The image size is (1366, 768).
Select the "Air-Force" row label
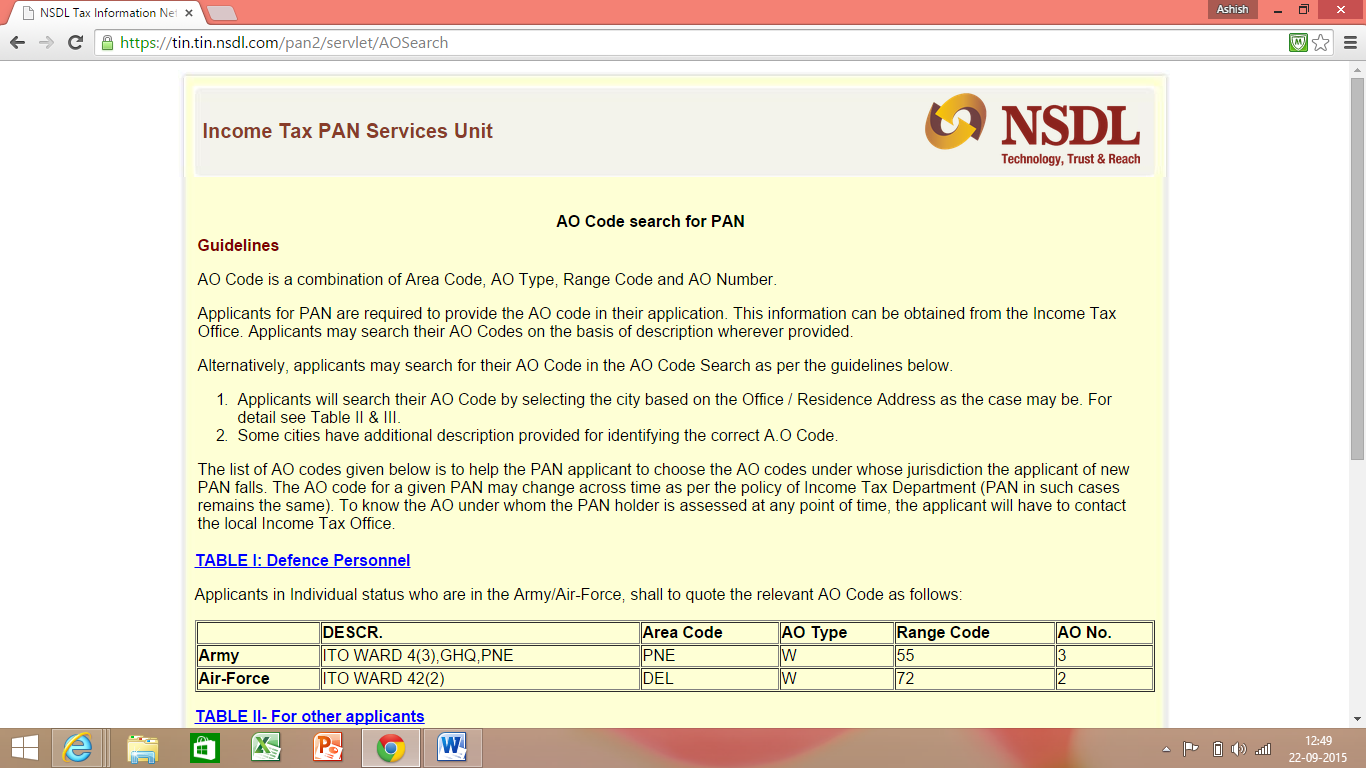click(x=258, y=679)
